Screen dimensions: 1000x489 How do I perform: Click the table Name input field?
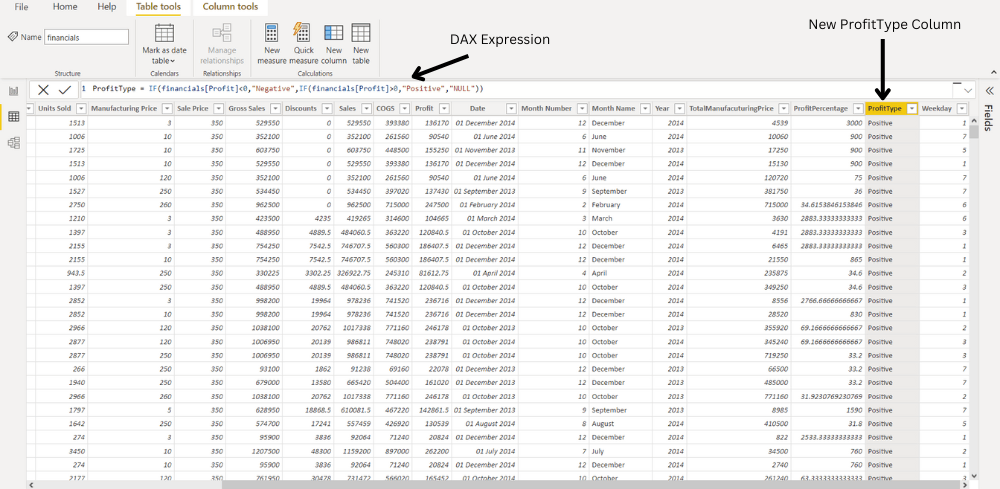pyautogui.click(x=86, y=38)
